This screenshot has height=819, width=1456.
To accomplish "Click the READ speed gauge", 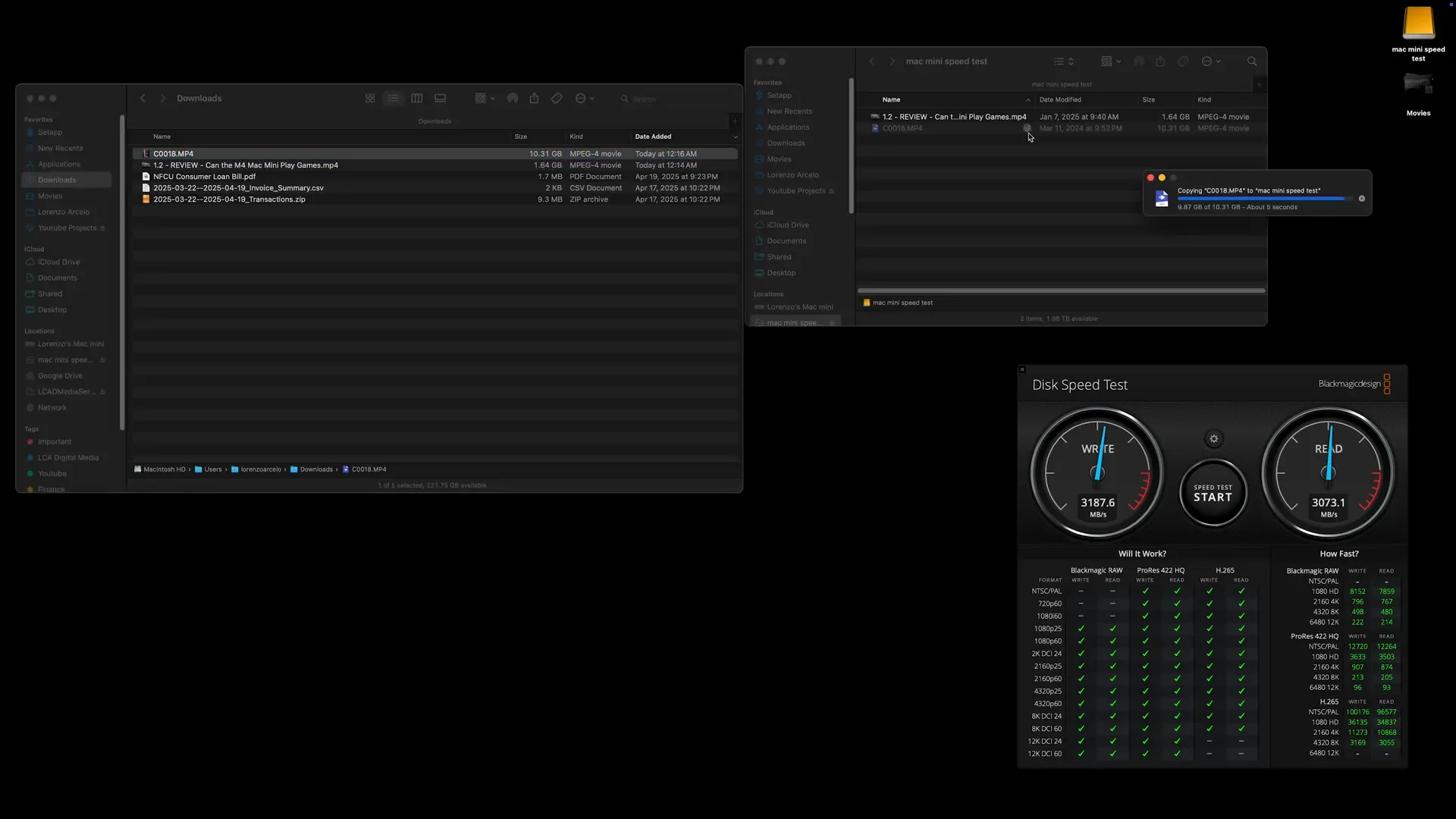I will tap(1328, 473).
